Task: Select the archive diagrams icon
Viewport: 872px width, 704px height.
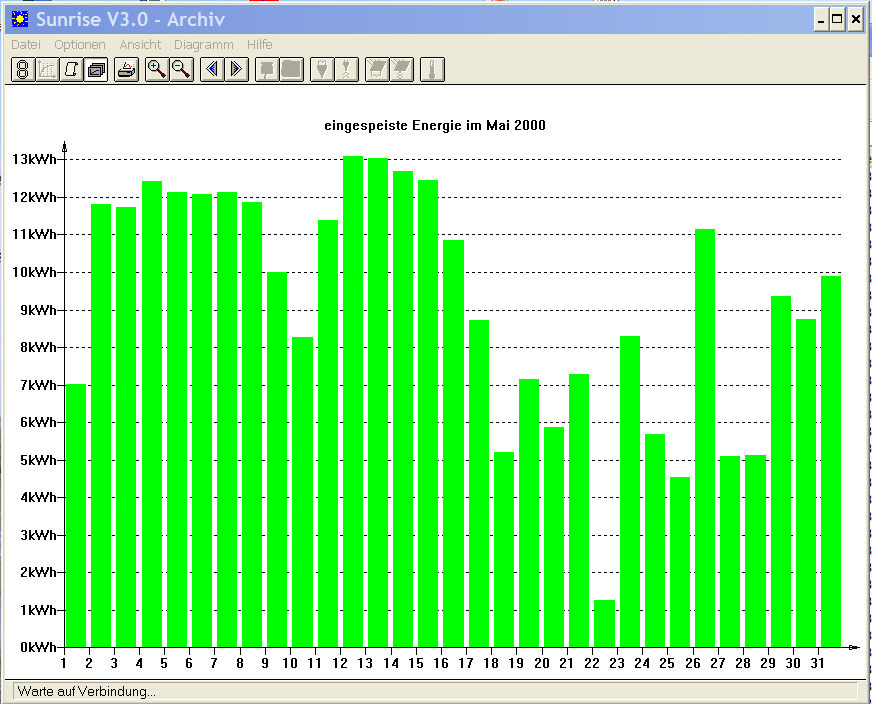Action: tap(96, 70)
